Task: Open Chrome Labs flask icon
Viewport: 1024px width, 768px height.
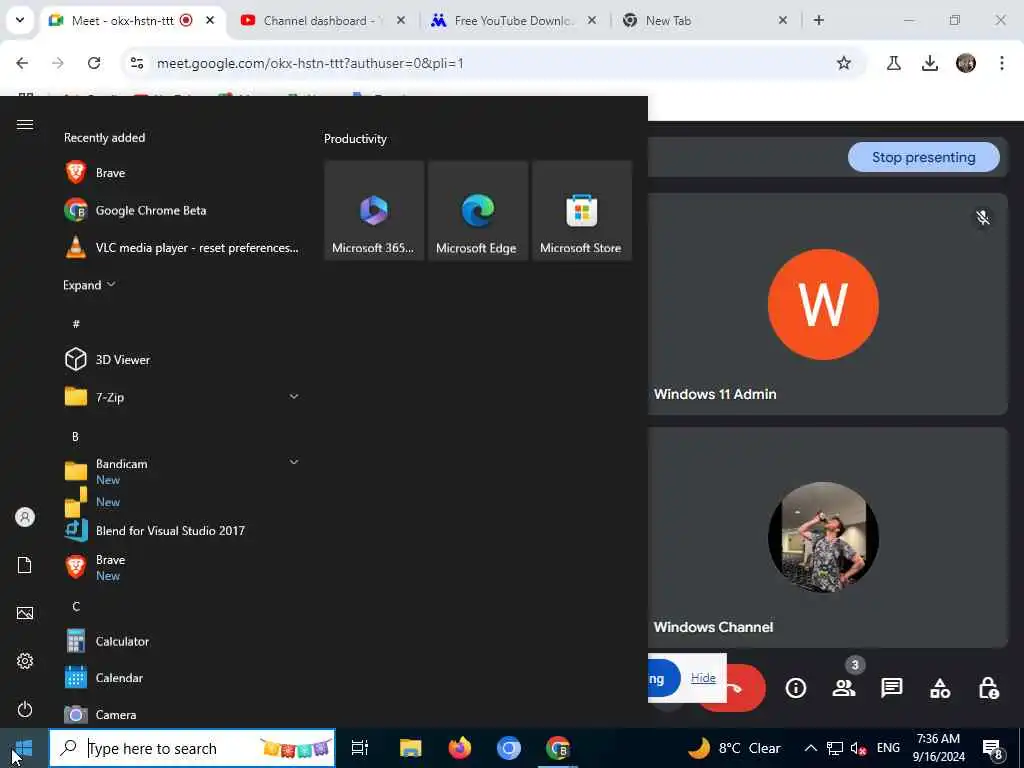Action: [x=893, y=63]
